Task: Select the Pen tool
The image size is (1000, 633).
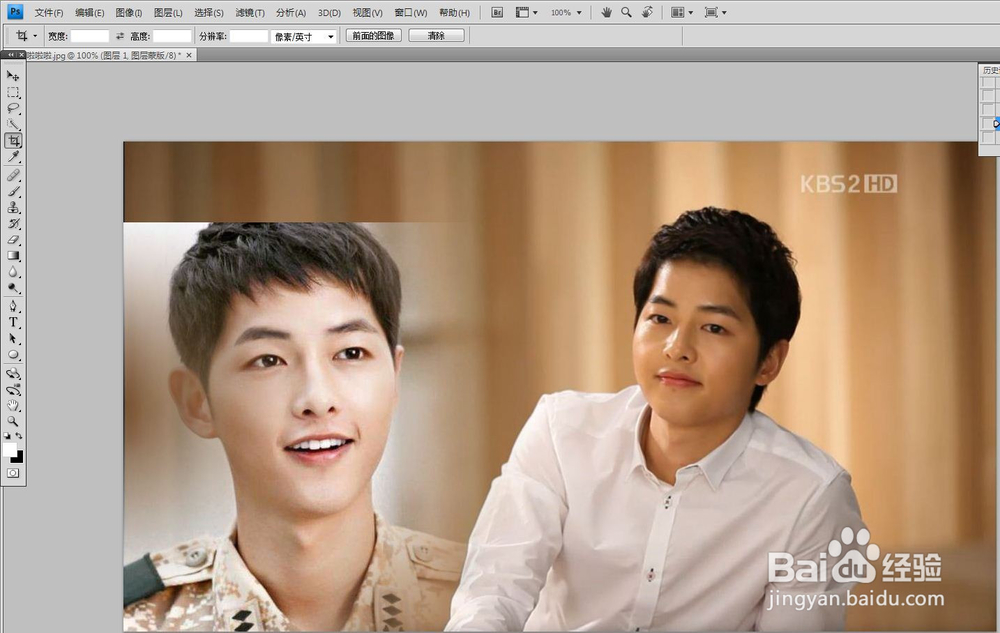Action: pyautogui.click(x=13, y=307)
